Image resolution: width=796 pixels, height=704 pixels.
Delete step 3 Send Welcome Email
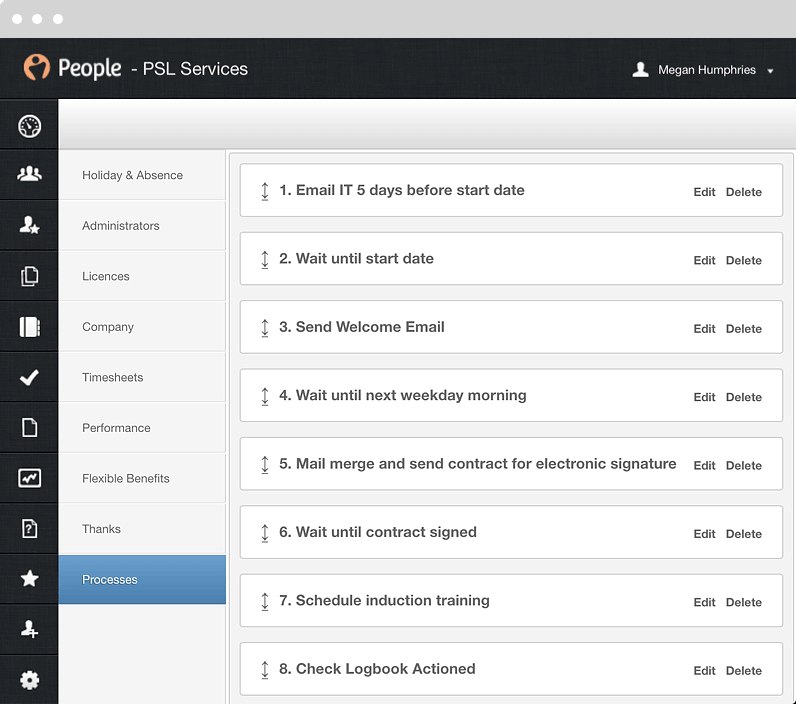(744, 329)
